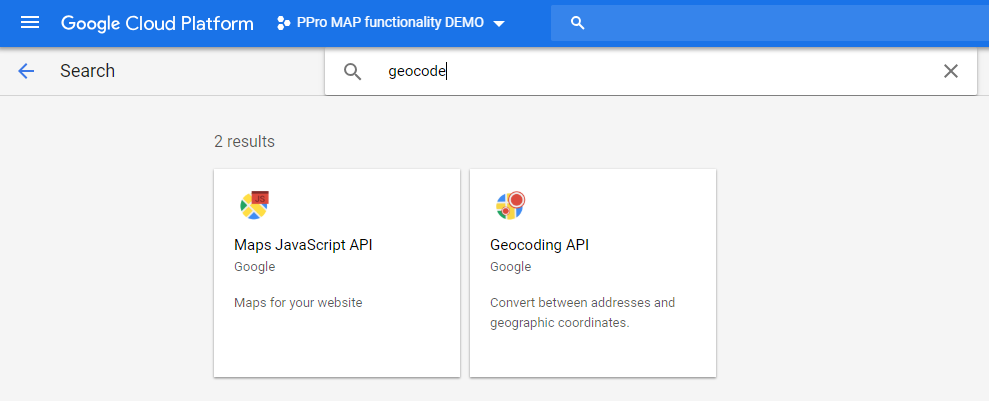
Task: Click the project hexagon dots icon
Action: [283, 23]
